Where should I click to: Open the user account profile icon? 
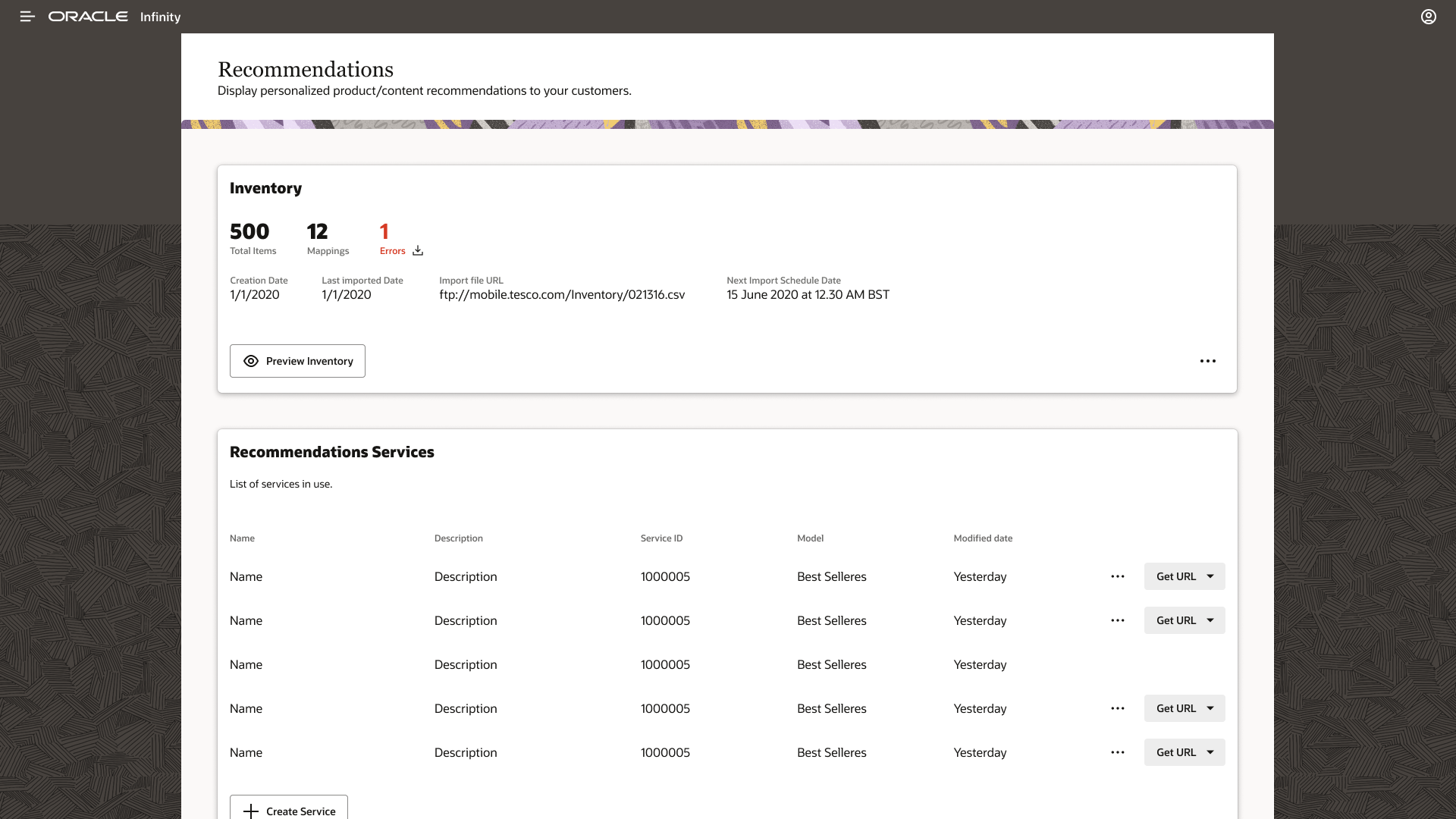[x=1428, y=17]
